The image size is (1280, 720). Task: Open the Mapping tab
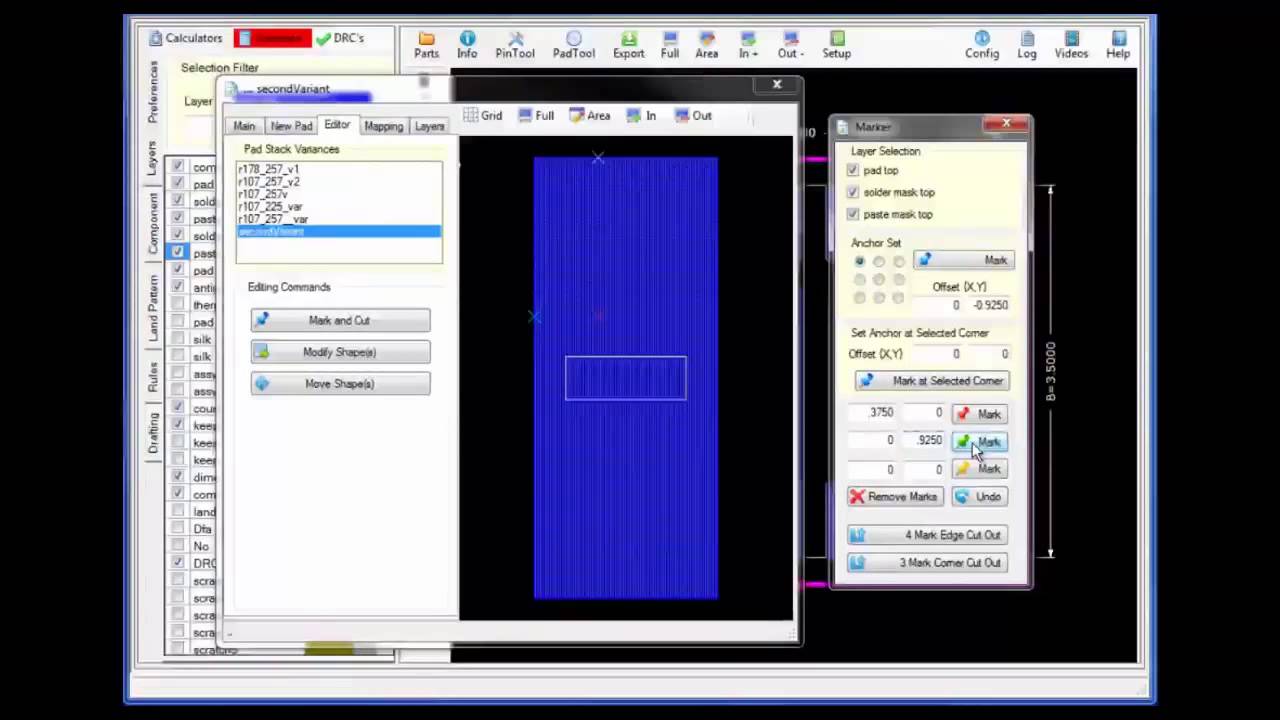click(x=383, y=126)
